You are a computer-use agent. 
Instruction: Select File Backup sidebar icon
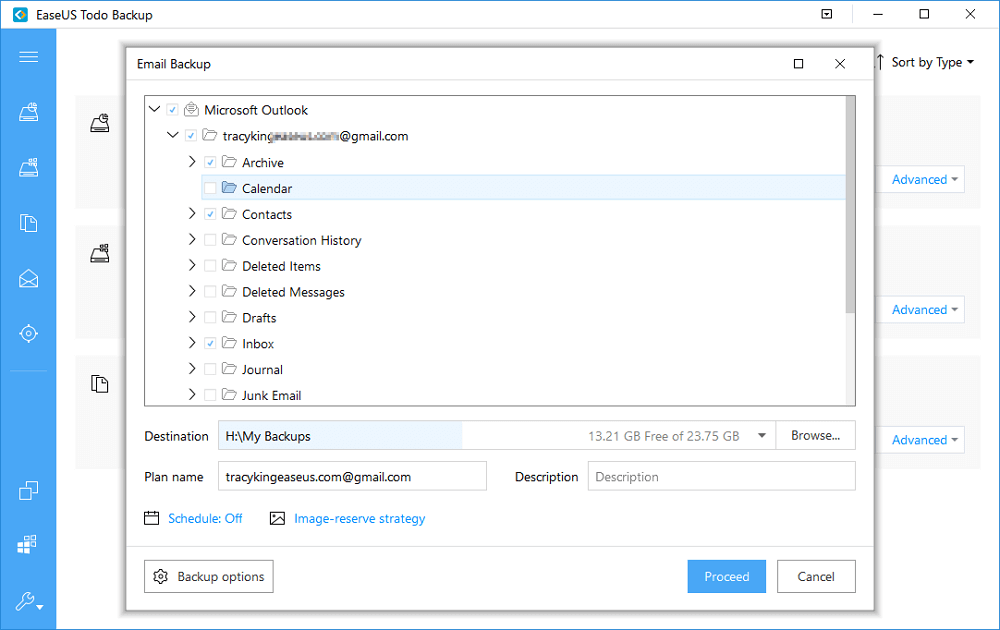[x=28, y=223]
